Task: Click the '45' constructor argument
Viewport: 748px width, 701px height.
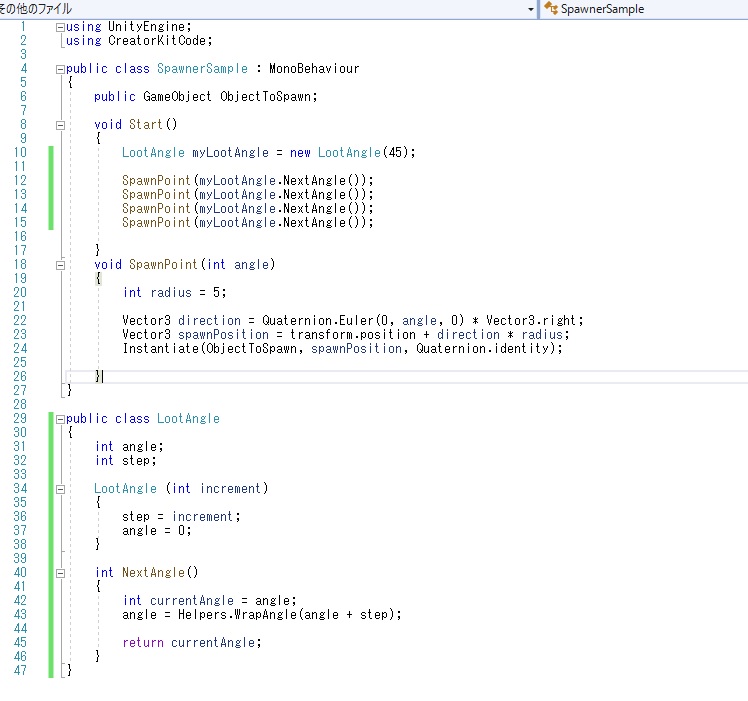Action: [x=395, y=153]
